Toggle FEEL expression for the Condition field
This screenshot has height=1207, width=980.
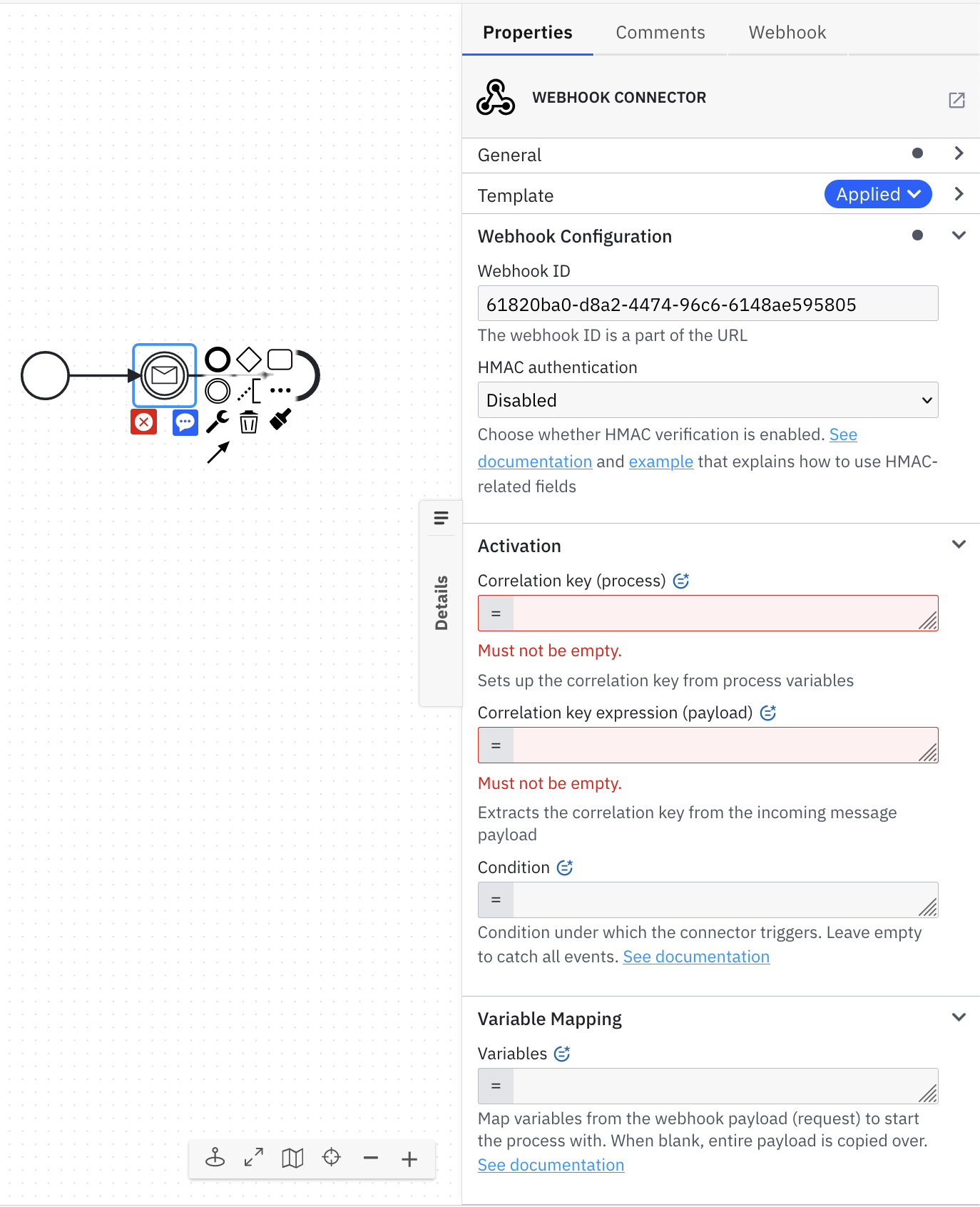565,867
